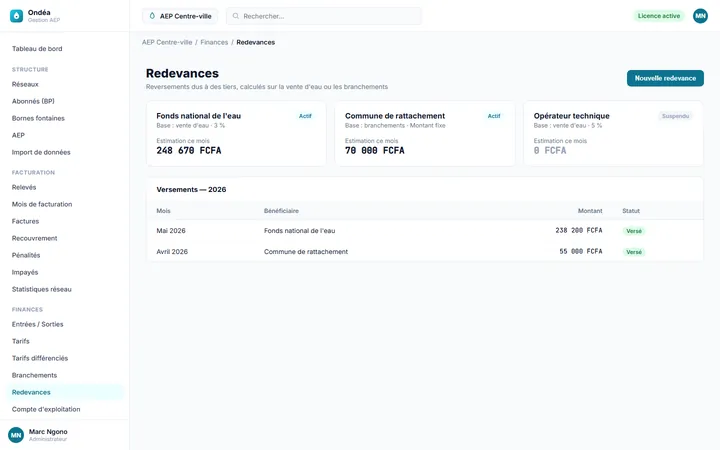Click the Bénéficiaire column header
The width and height of the screenshot is (720, 450).
point(281,211)
